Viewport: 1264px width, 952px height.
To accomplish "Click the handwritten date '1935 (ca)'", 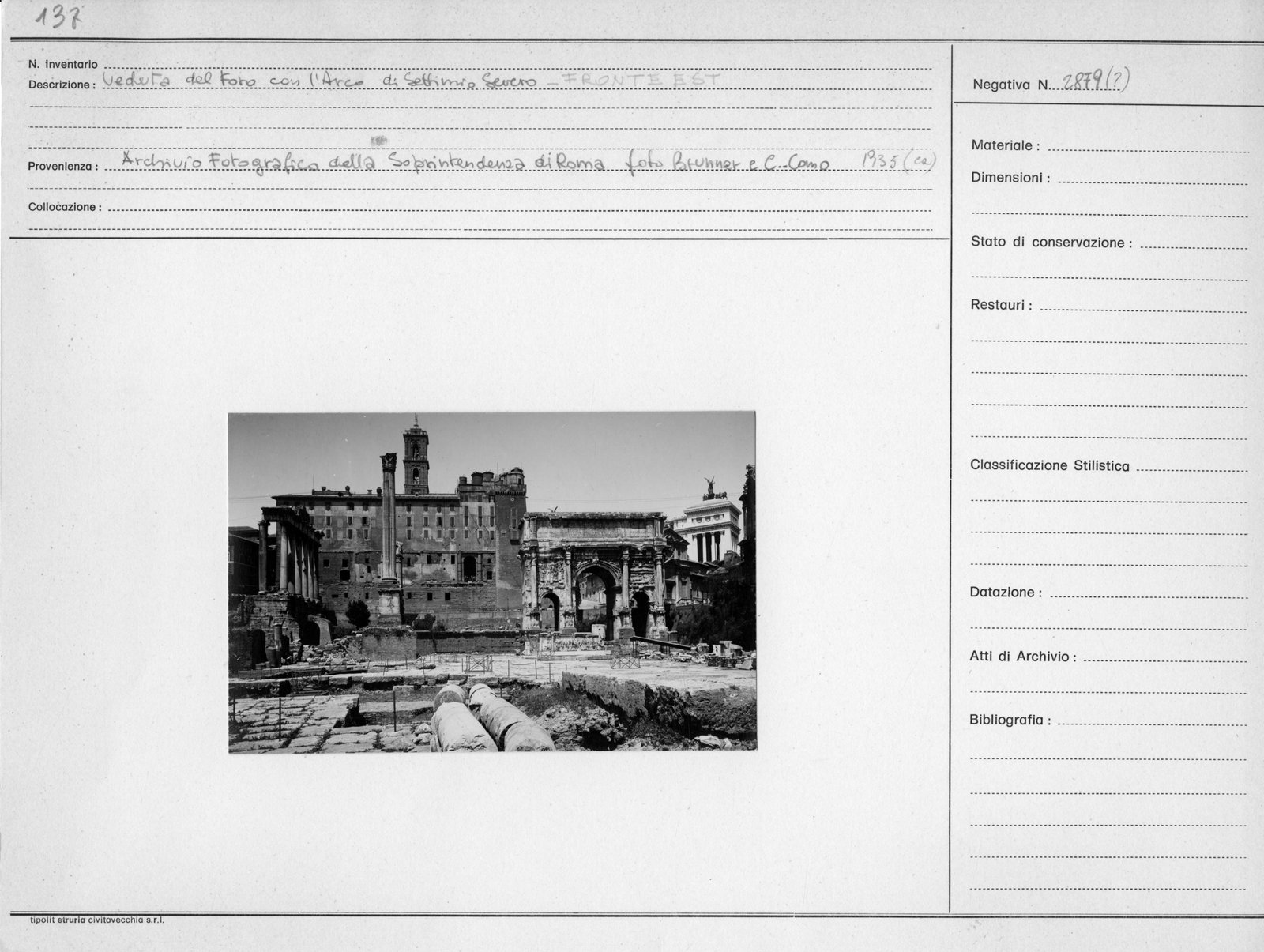I will (898, 160).
